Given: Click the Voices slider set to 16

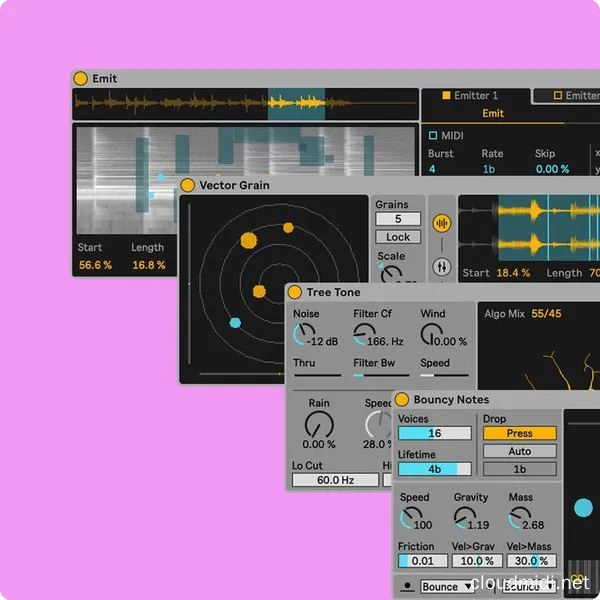Looking at the screenshot, I should pos(434,434).
